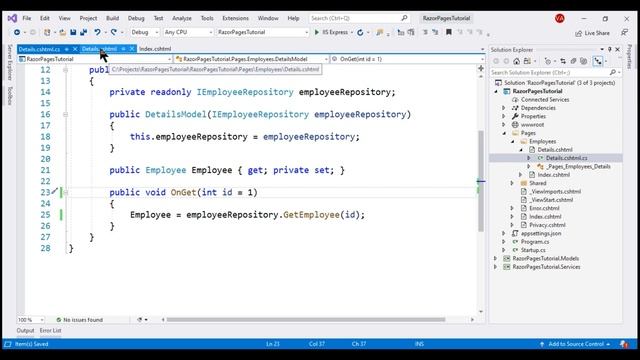This screenshot has width=640, height=360.
Task: Toggle Preview Selected Items in Solution Explorer
Action: pyautogui.click(x=598, y=61)
